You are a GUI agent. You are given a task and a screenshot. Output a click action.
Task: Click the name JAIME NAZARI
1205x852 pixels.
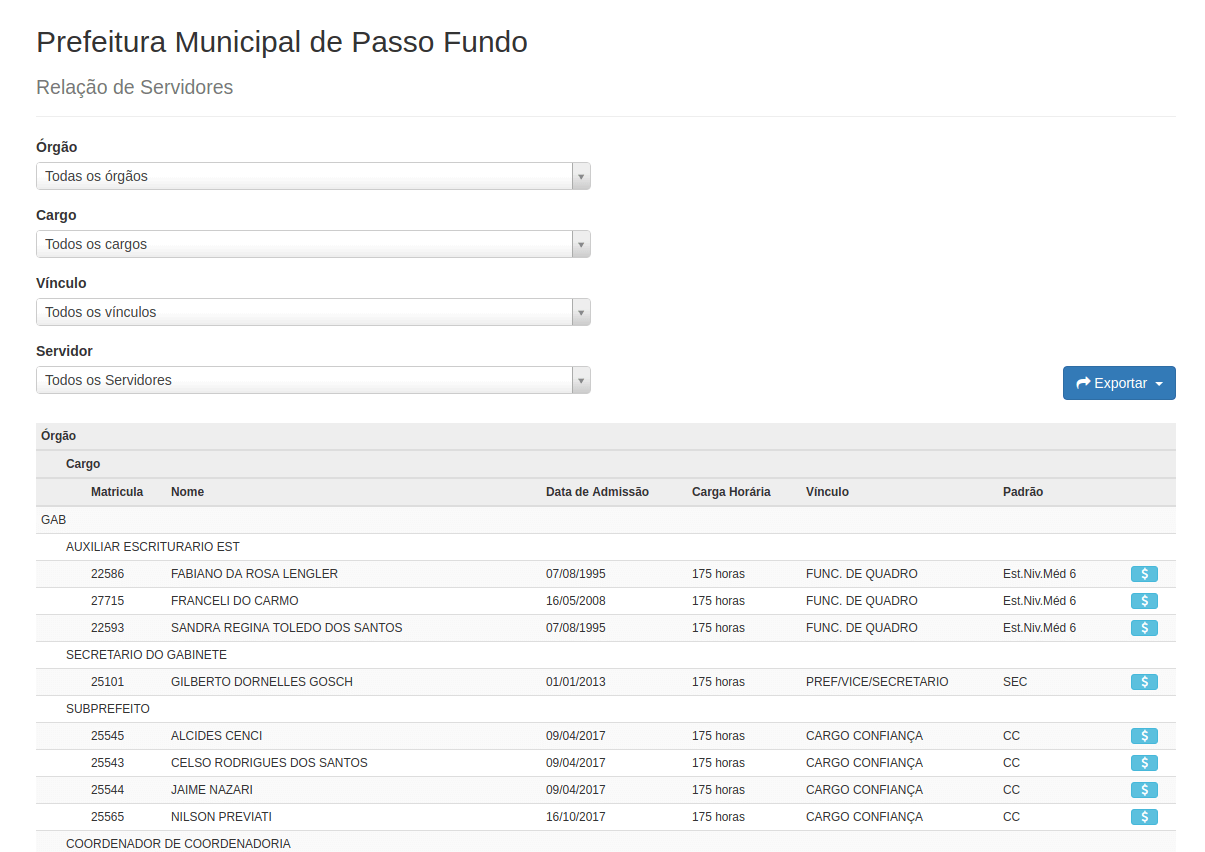[212, 790]
